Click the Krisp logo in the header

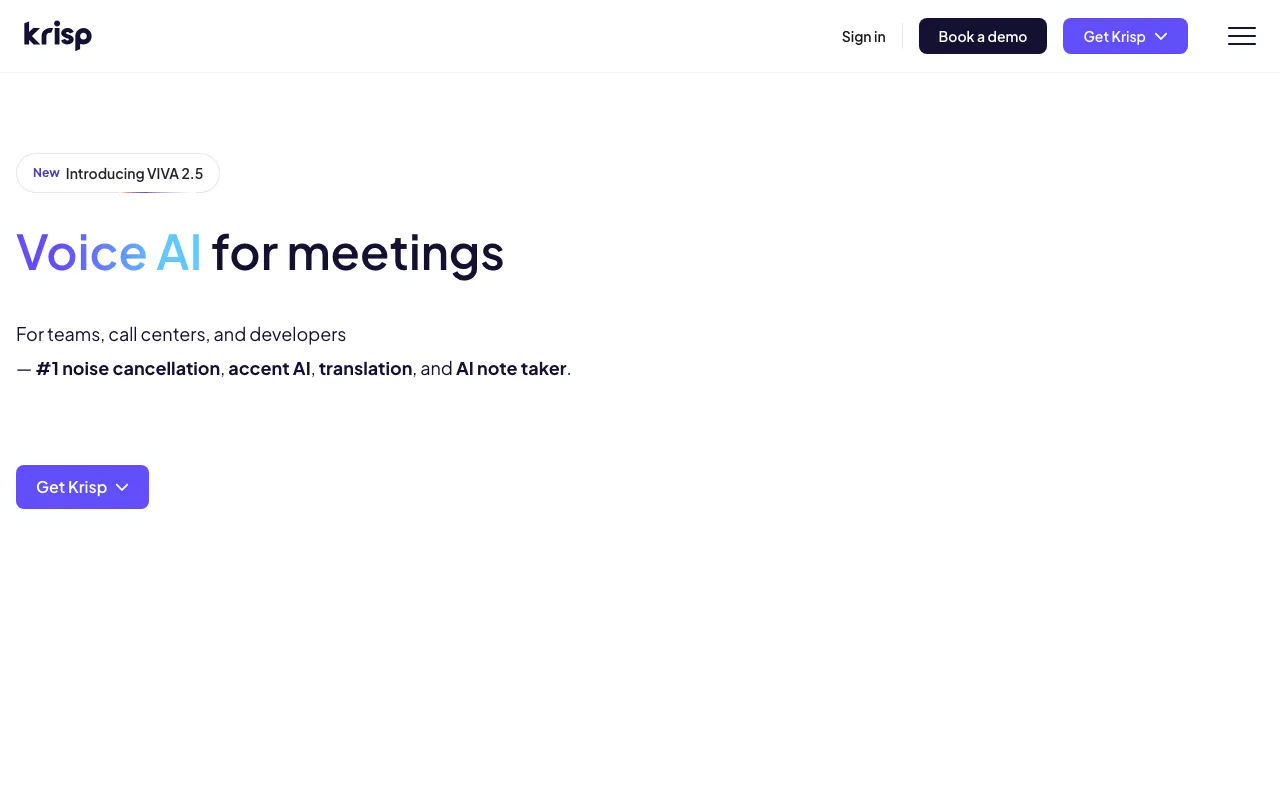[x=58, y=36]
